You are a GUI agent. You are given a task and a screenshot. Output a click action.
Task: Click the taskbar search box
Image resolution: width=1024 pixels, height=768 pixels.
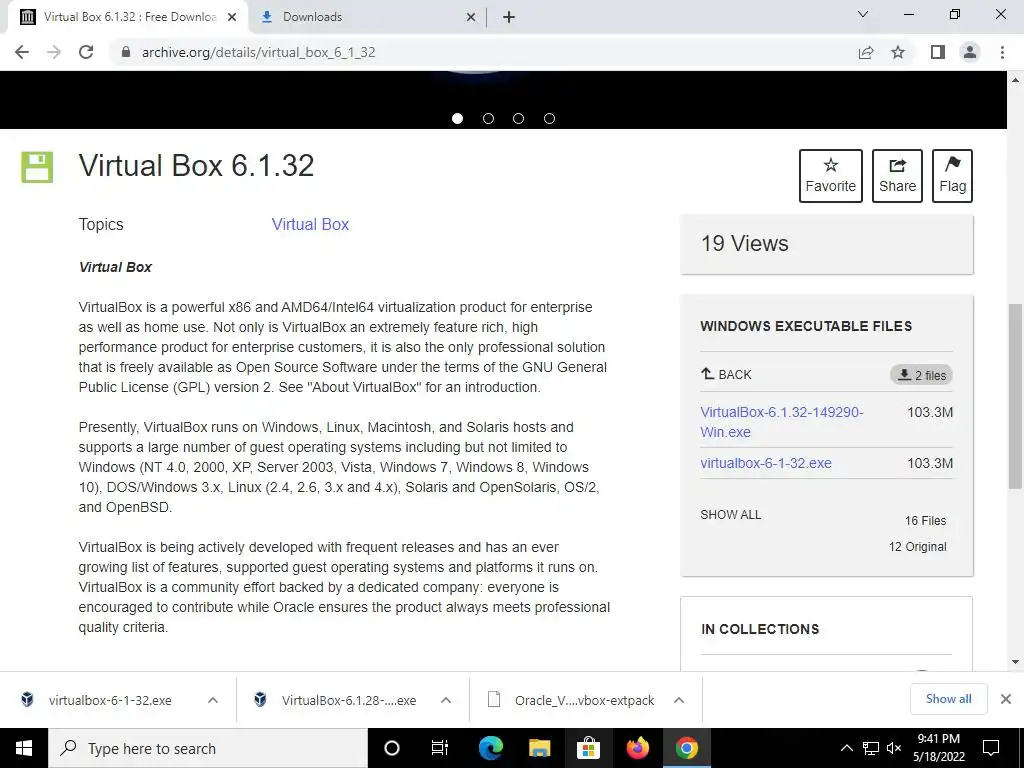click(208, 748)
